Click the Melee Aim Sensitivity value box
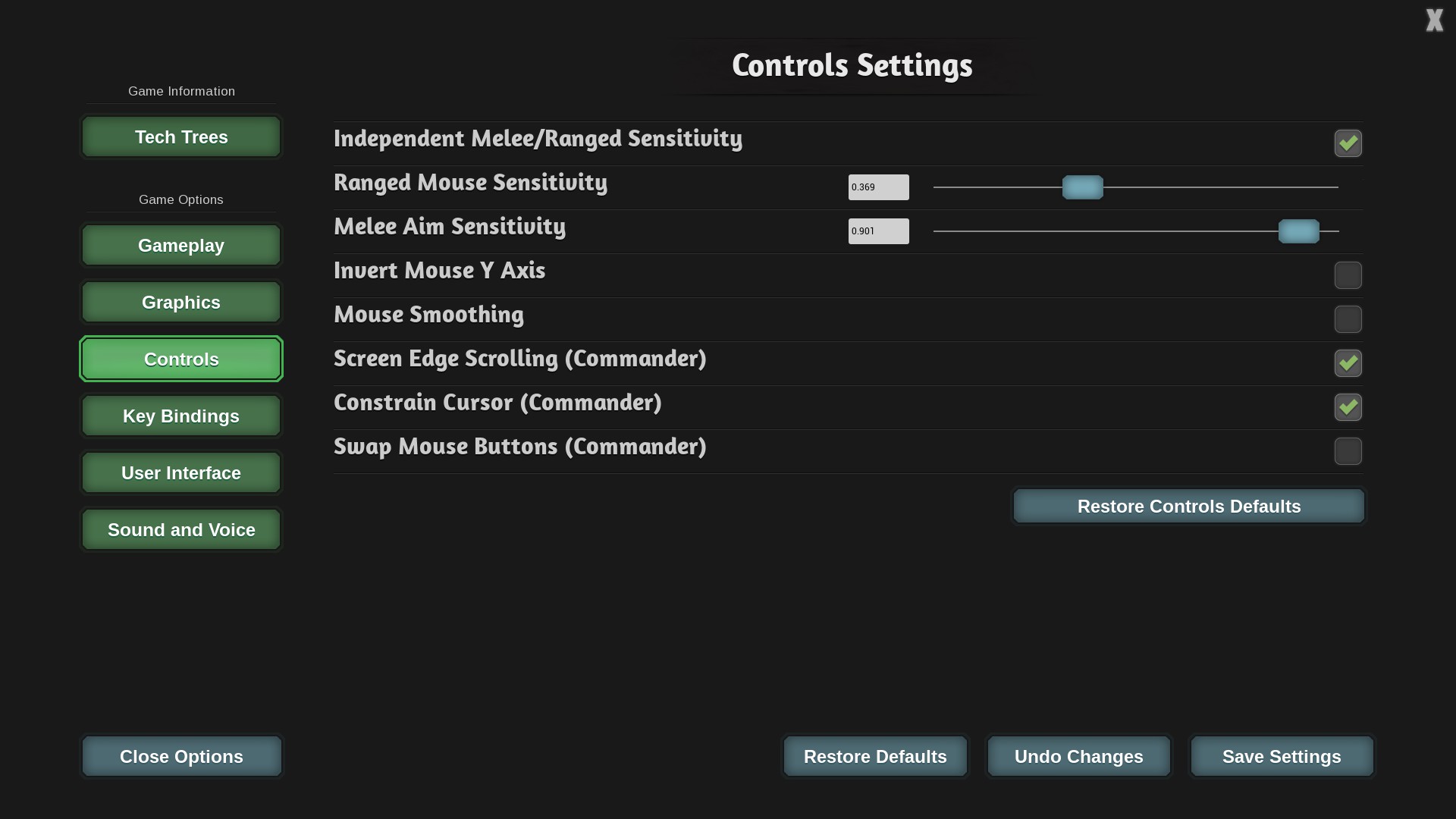 pyautogui.click(x=878, y=231)
